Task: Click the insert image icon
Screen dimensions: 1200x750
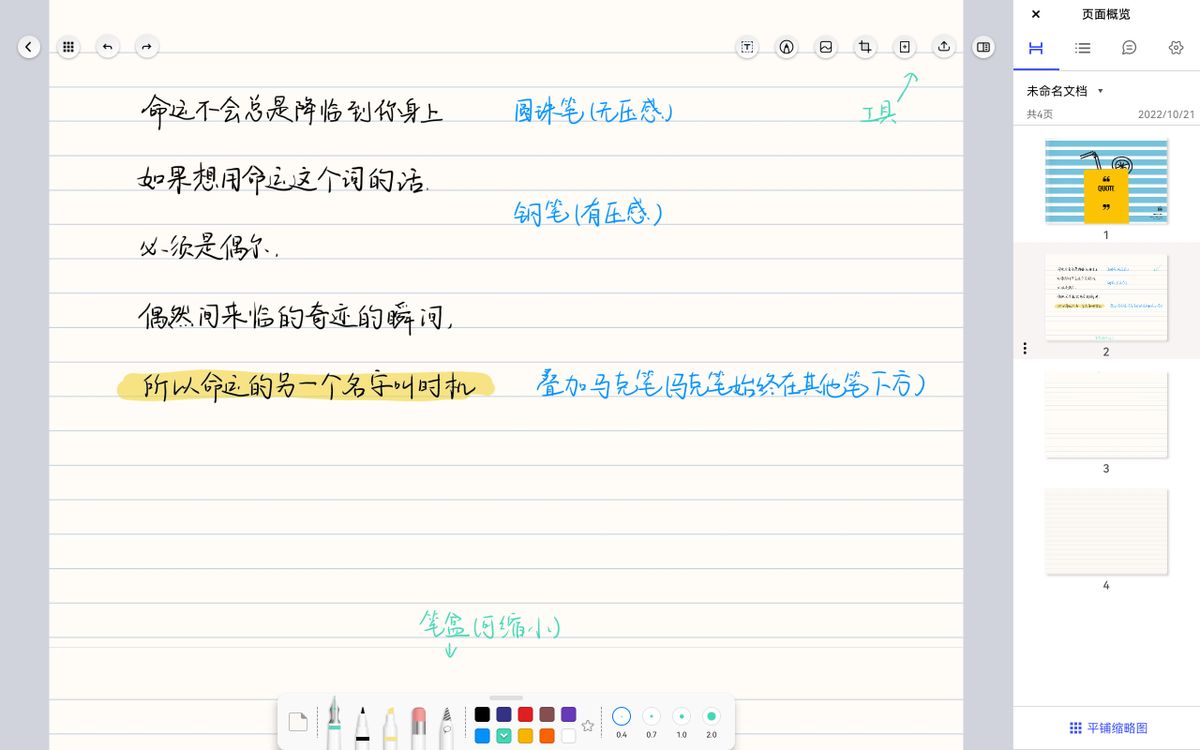Action: coord(825,47)
